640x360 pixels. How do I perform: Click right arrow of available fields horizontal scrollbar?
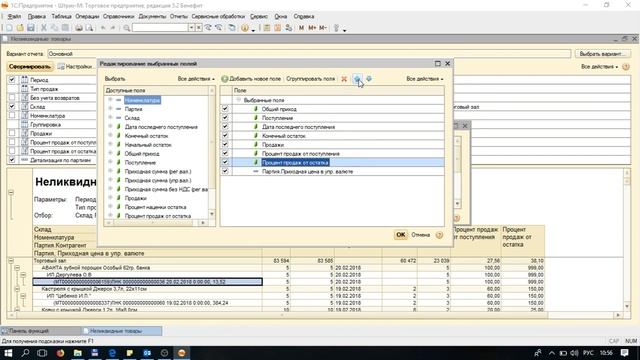click(x=203, y=223)
